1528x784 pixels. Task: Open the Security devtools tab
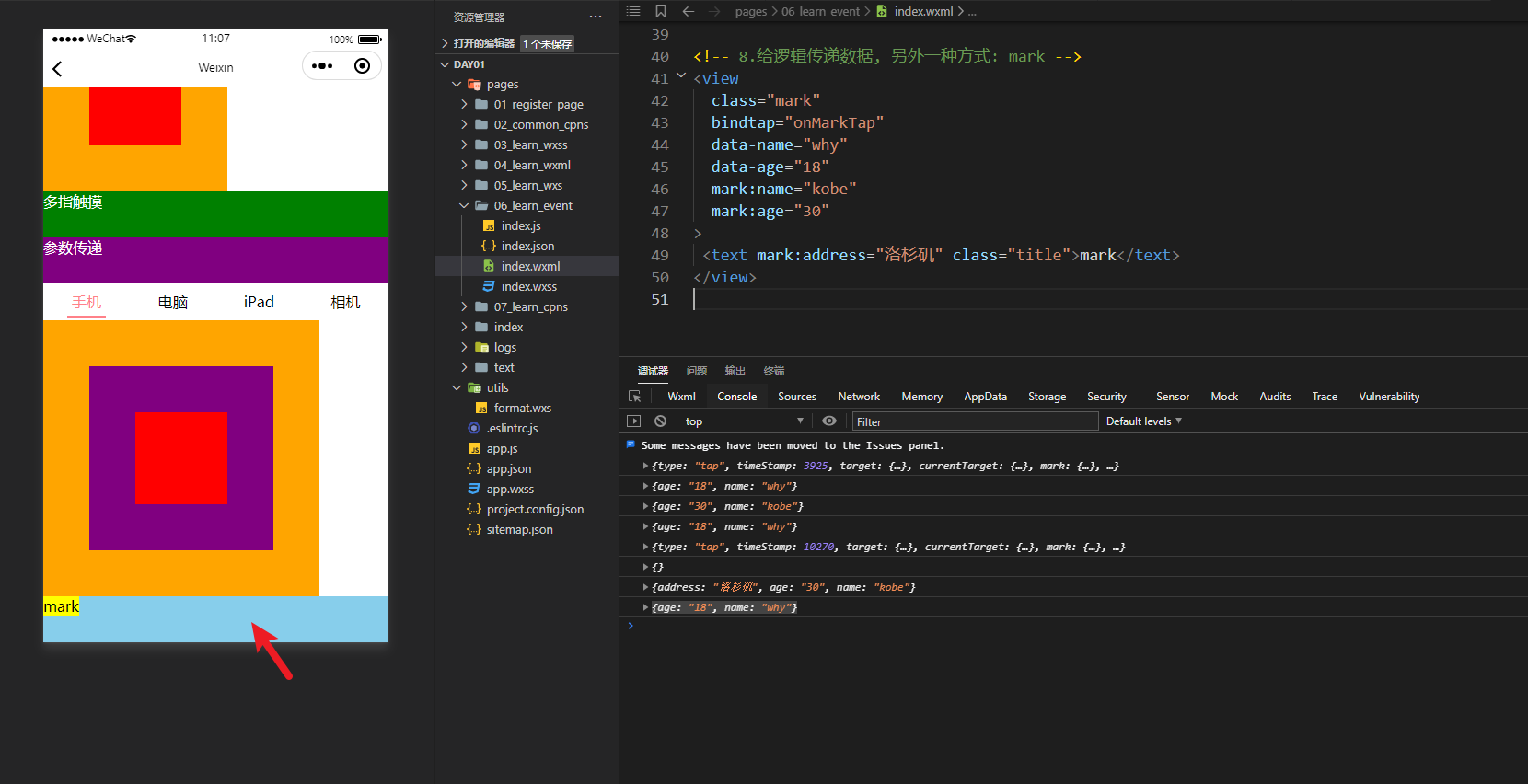pyautogui.click(x=1106, y=397)
